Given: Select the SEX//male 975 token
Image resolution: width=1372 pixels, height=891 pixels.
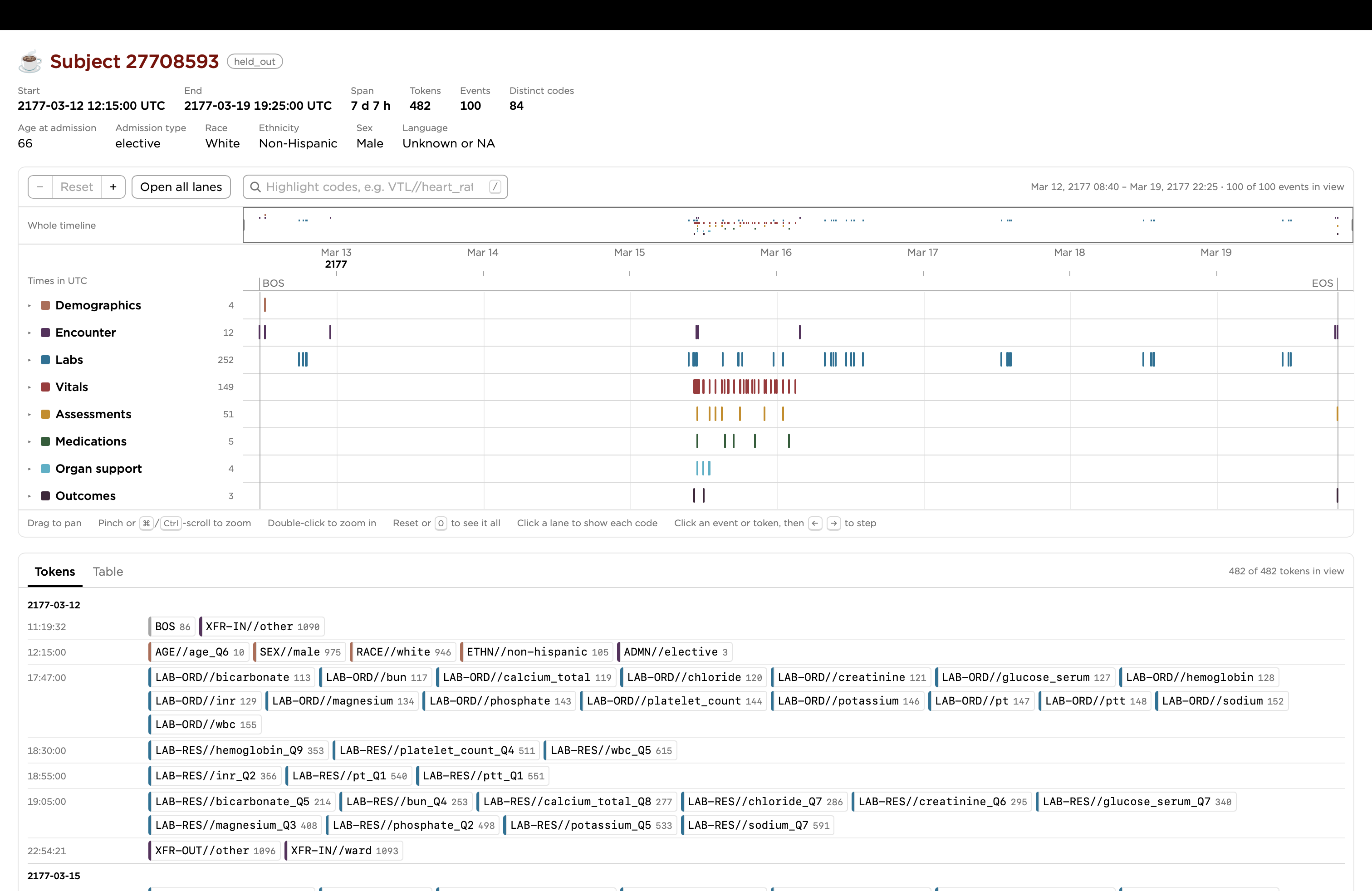Looking at the screenshot, I should pyautogui.click(x=300, y=652).
